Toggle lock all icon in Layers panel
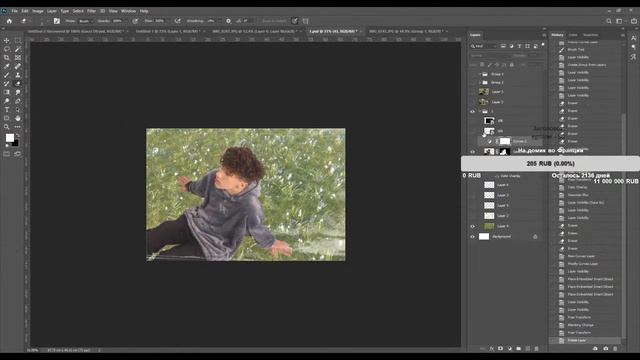The image size is (640, 360). coord(512,64)
